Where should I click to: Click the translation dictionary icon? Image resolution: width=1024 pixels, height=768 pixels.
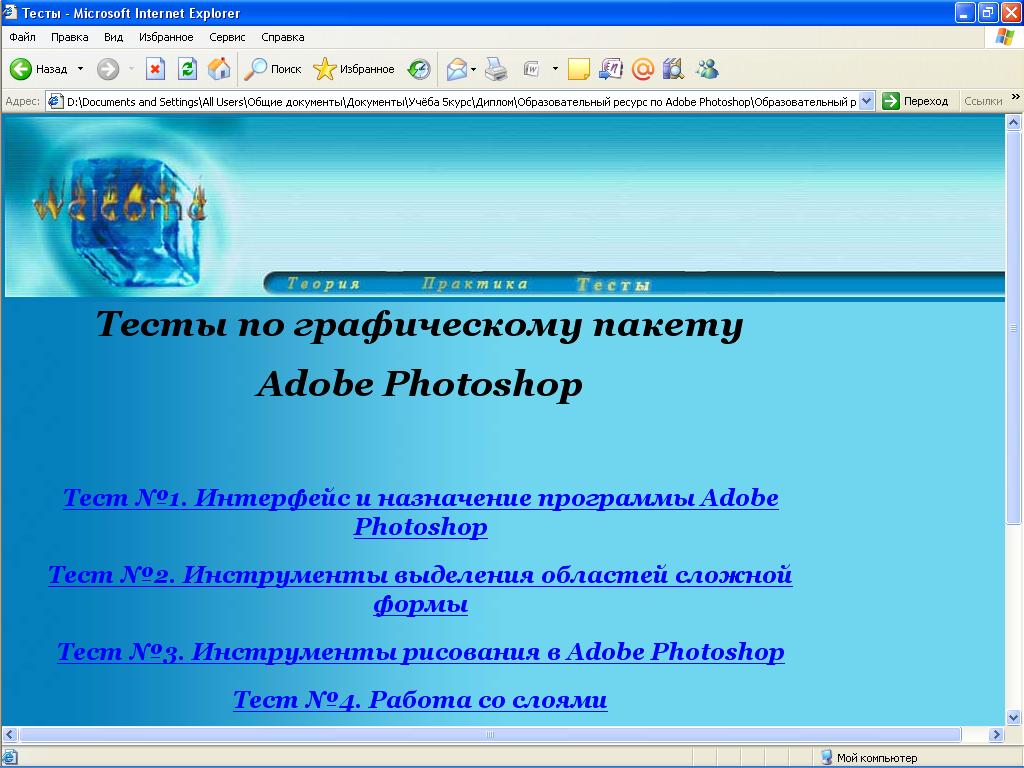click(x=611, y=69)
